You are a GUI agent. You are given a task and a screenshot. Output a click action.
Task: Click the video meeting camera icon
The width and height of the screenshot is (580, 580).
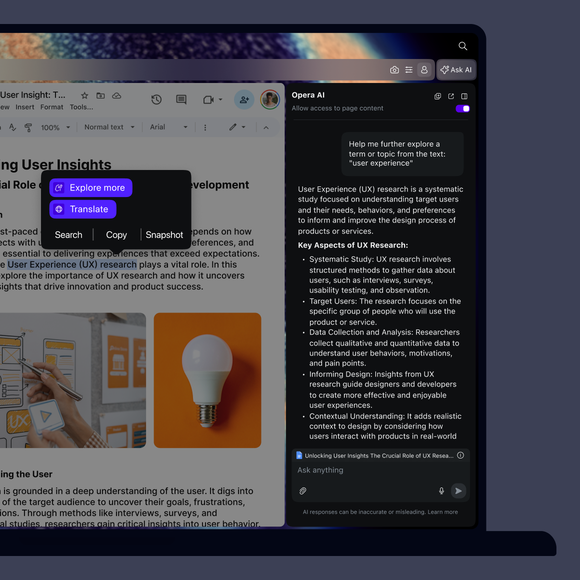tap(208, 100)
